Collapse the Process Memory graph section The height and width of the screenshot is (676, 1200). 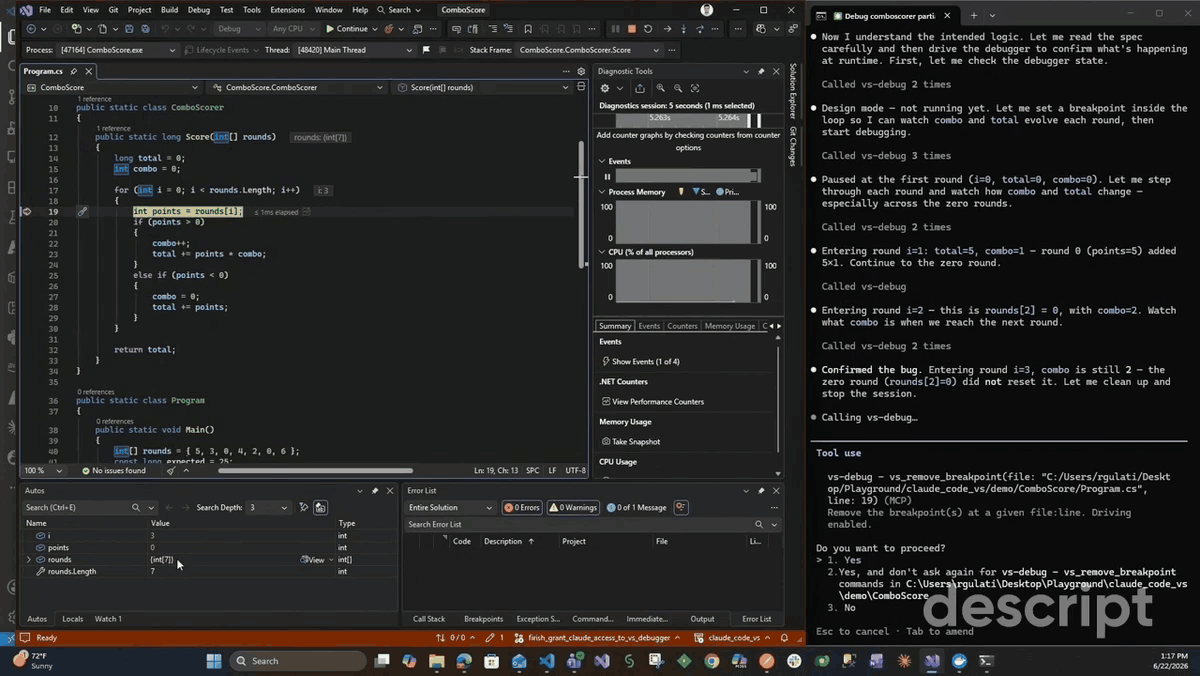point(602,192)
